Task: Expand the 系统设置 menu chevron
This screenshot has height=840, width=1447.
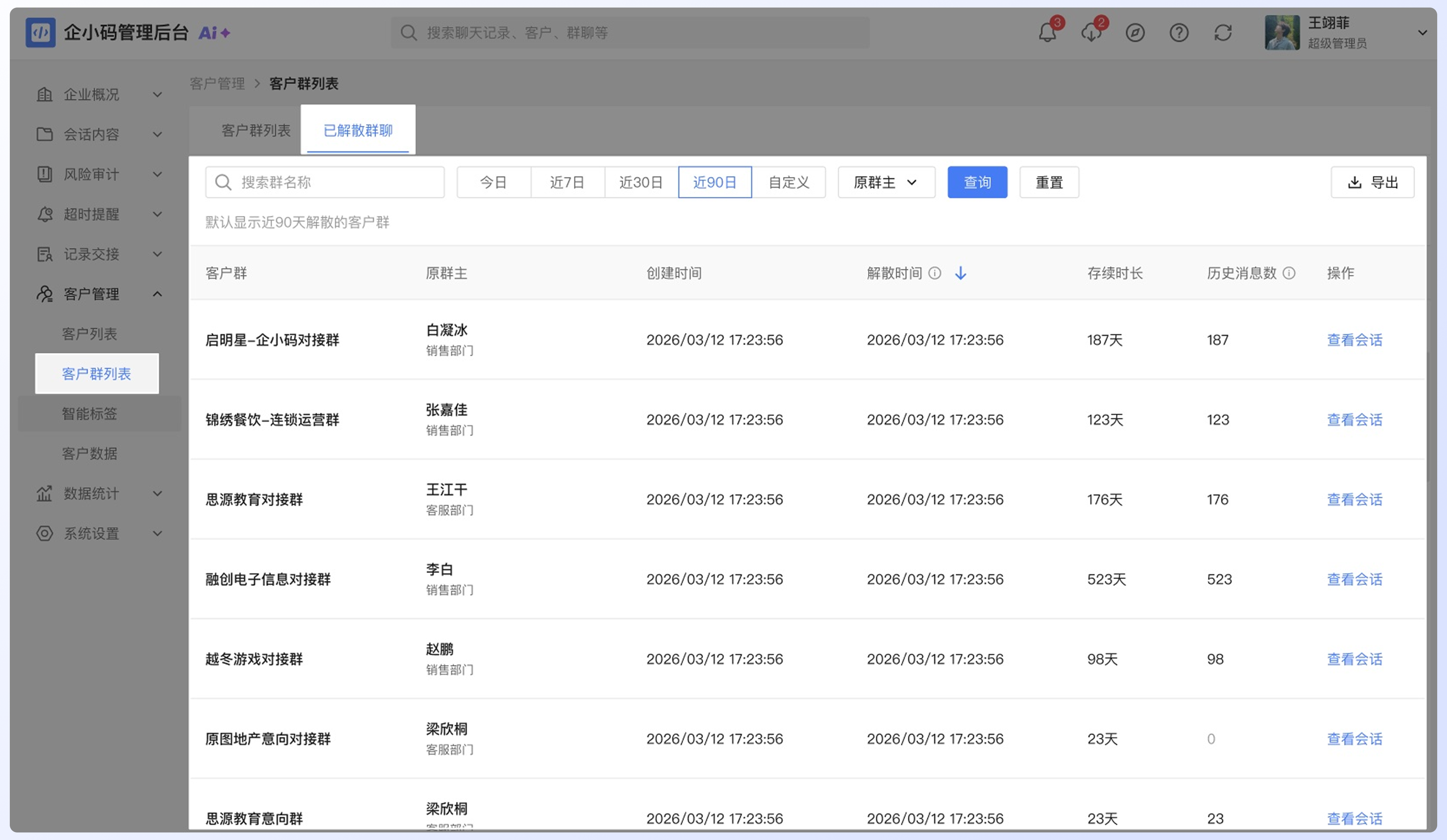Action: (158, 533)
